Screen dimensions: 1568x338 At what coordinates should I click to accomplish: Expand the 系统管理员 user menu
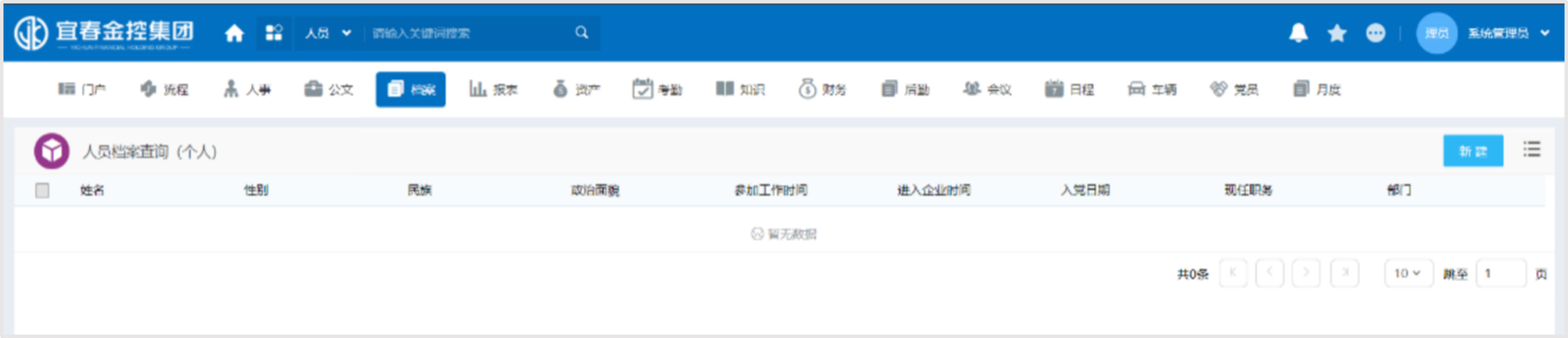1508,33
